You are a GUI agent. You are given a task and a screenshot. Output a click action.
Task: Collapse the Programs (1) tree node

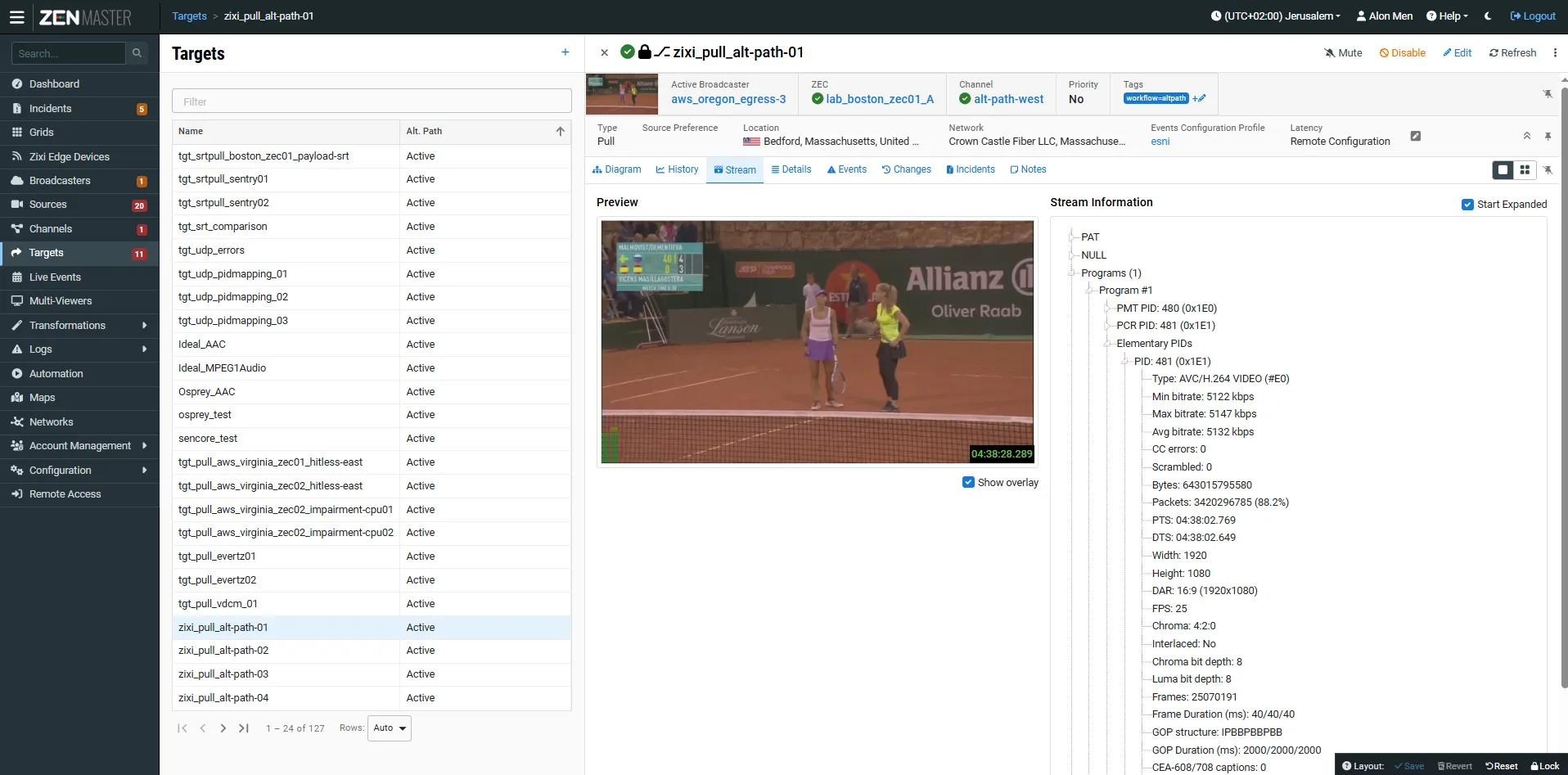(x=1071, y=273)
